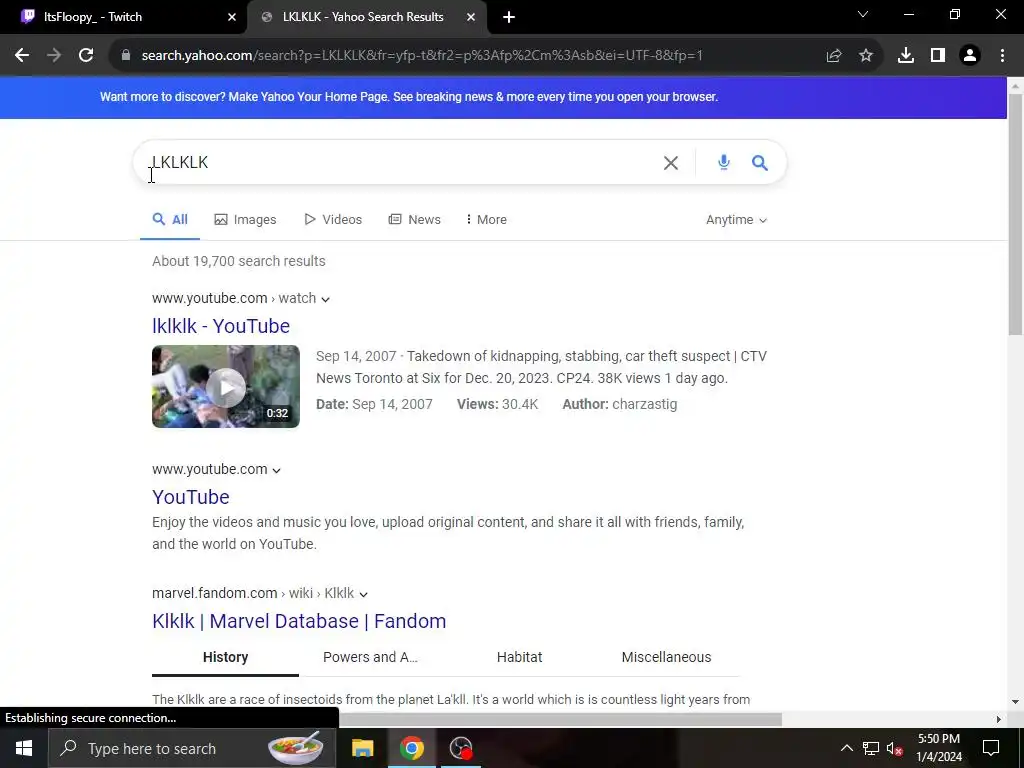Click the Author: charzastig text
Screen dimensions: 1024x768
[x=620, y=404]
